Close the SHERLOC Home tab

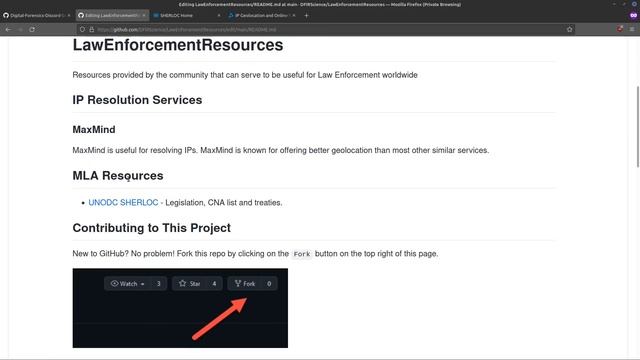pos(219,16)
